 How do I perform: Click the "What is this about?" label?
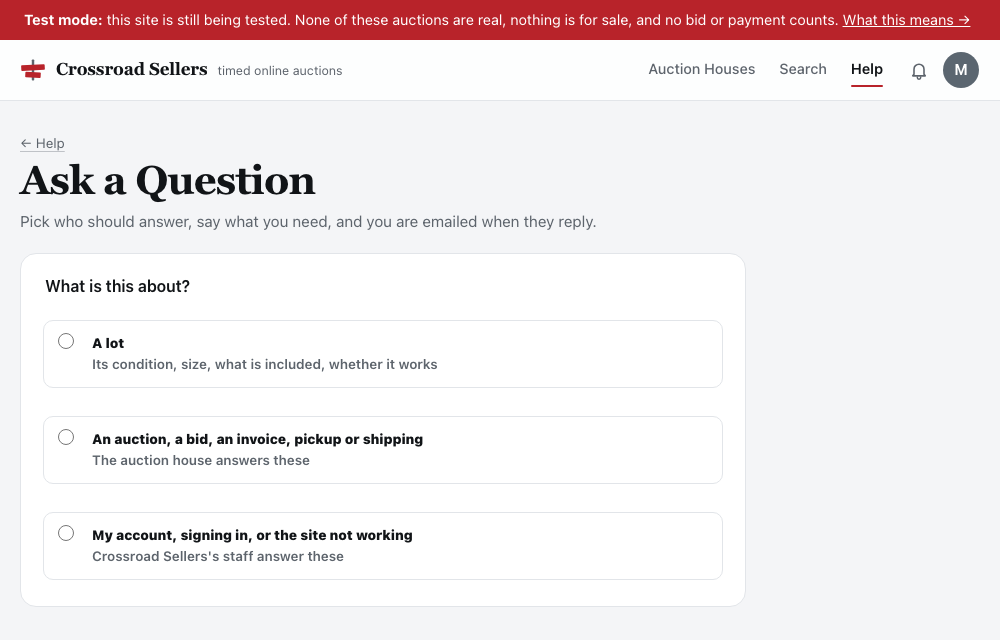117,286
